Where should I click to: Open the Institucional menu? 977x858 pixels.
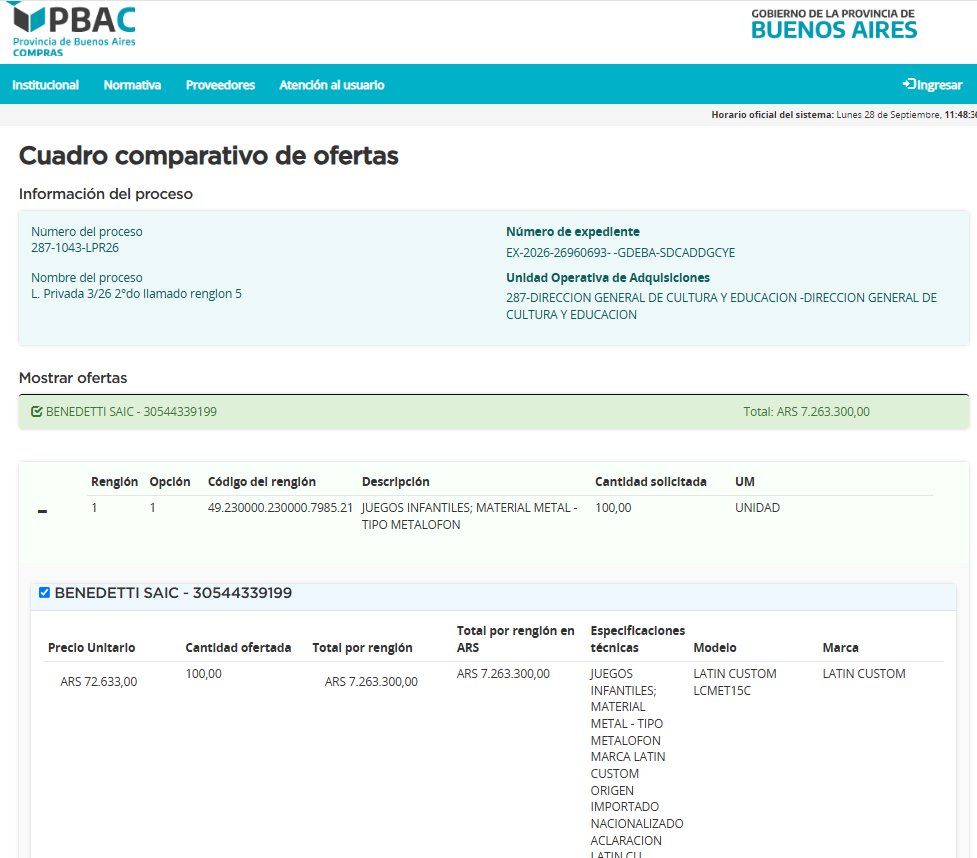[45, 85]
